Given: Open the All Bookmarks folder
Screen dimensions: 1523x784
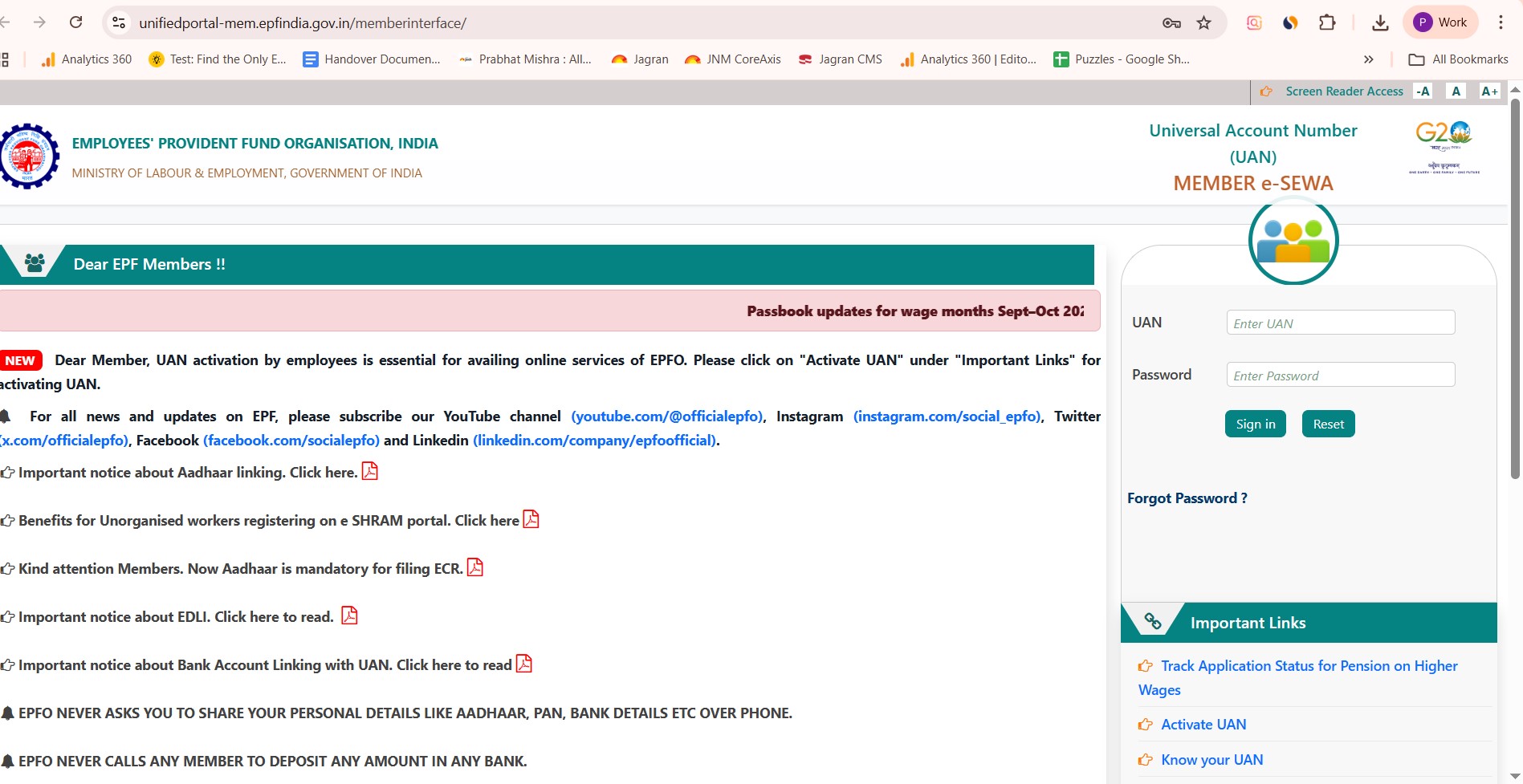Looking at the screenshot, I should click(1459, 59).
